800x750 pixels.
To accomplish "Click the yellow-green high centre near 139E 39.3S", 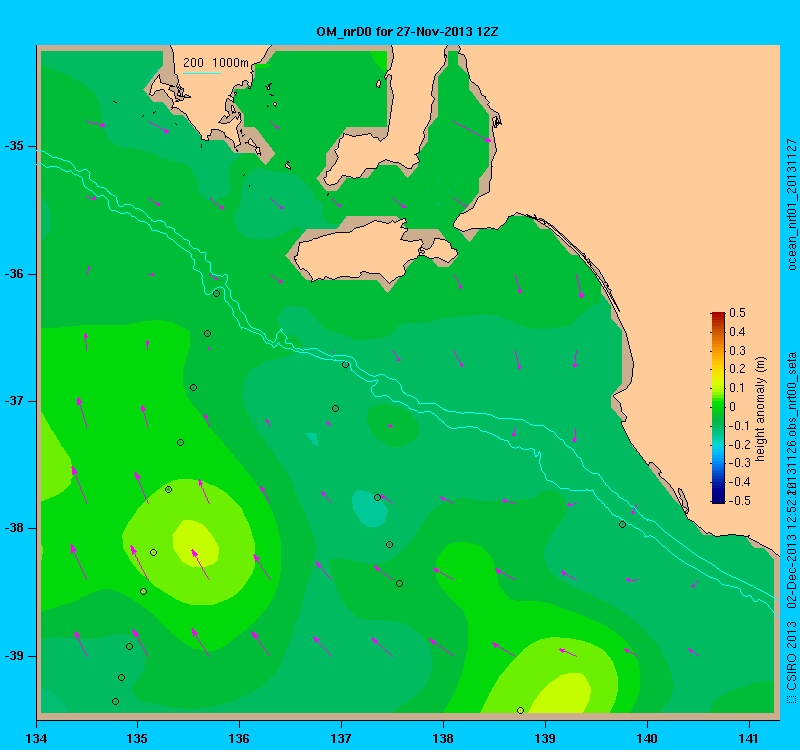I will 561,694.
